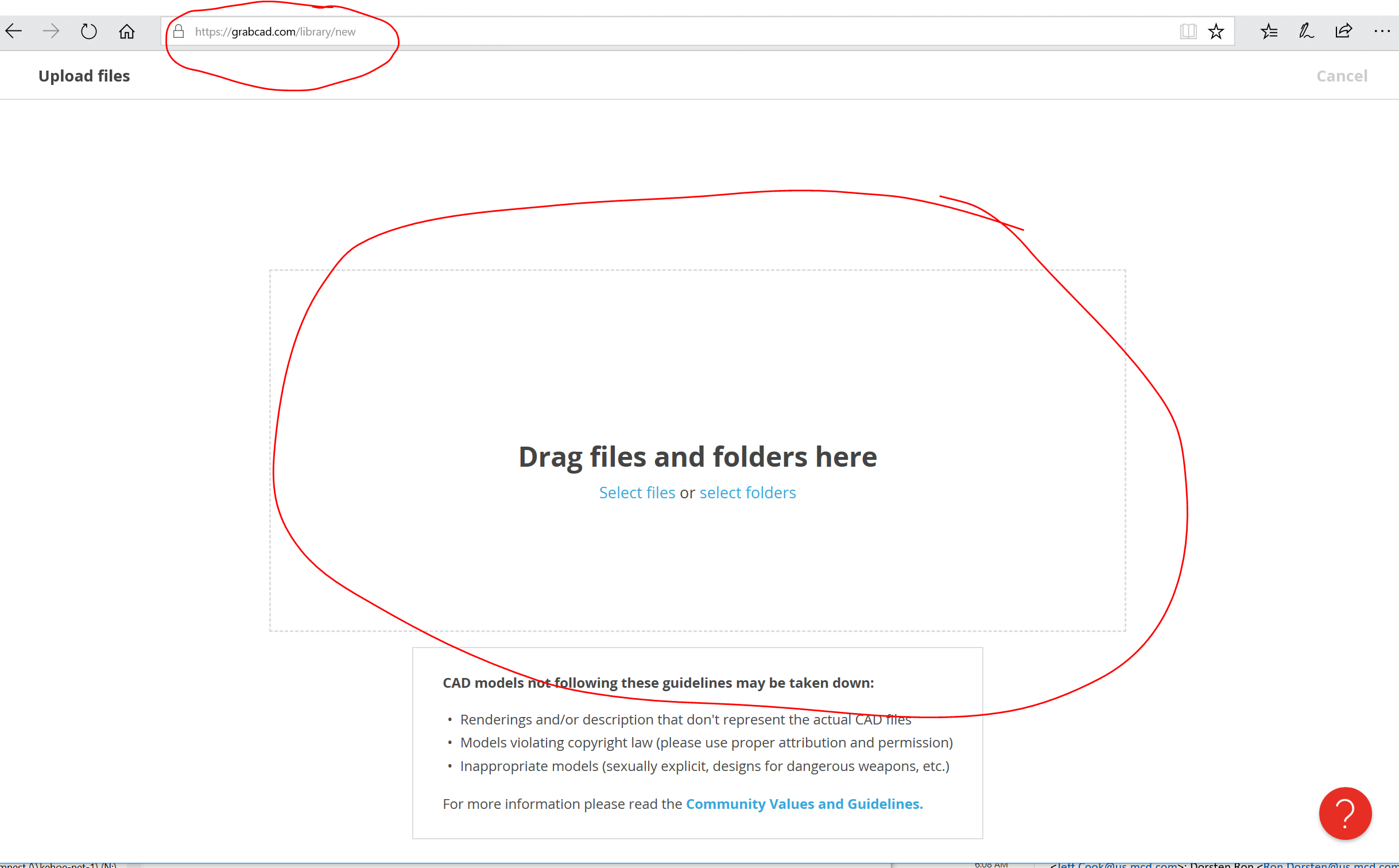Click the share page icon
The height and width of the screenshot is (868, 1399).
[1344, 31]
